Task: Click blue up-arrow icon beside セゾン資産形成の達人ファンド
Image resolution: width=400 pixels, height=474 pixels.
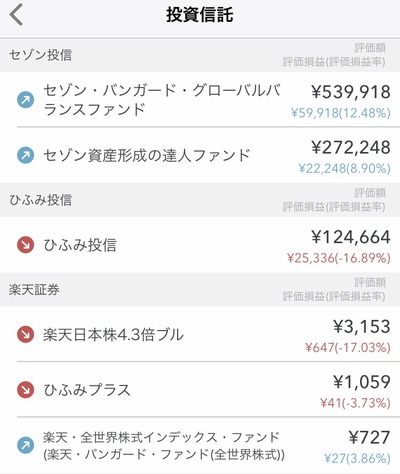Action: pos(26,155)
